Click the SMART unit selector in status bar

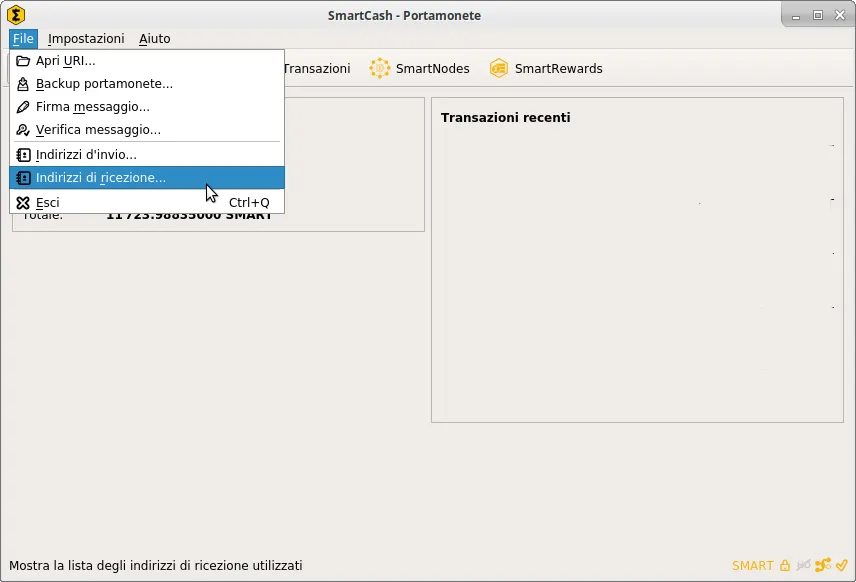click(x=752, y=566)
